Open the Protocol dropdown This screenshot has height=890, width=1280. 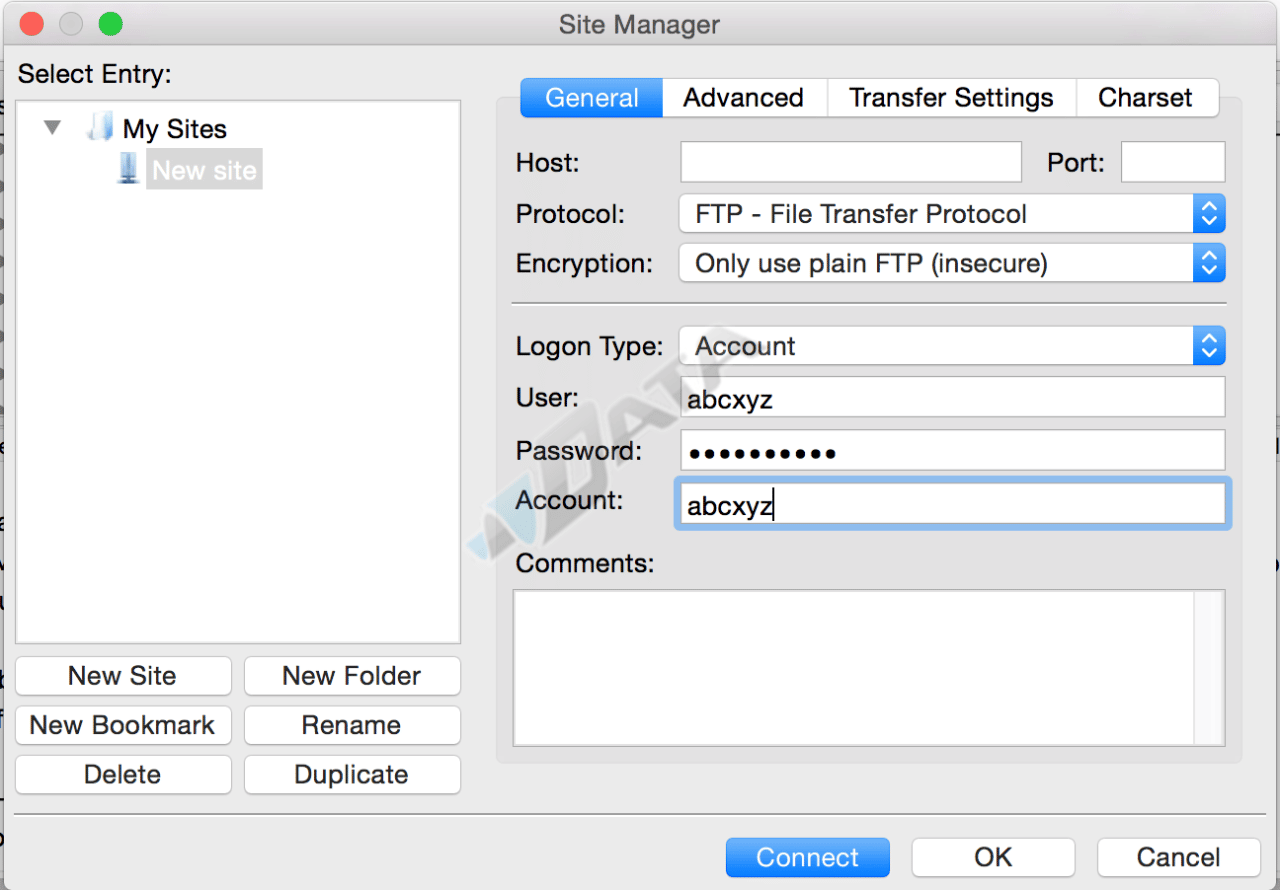point(951,214)
